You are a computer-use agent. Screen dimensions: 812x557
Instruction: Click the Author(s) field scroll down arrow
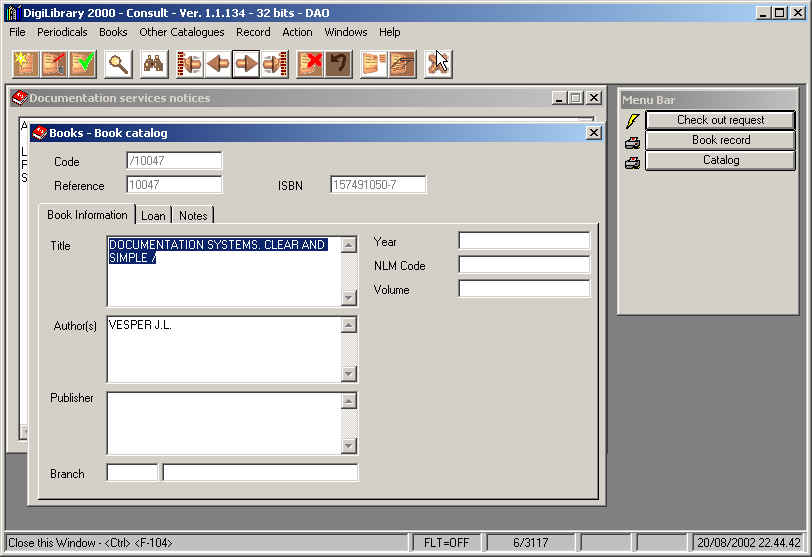349,373
